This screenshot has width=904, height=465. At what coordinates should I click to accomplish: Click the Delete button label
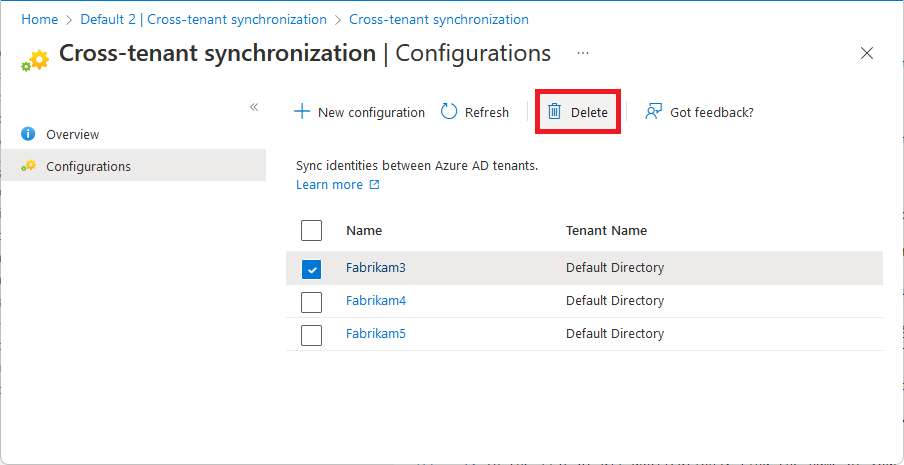click(589, 112)
